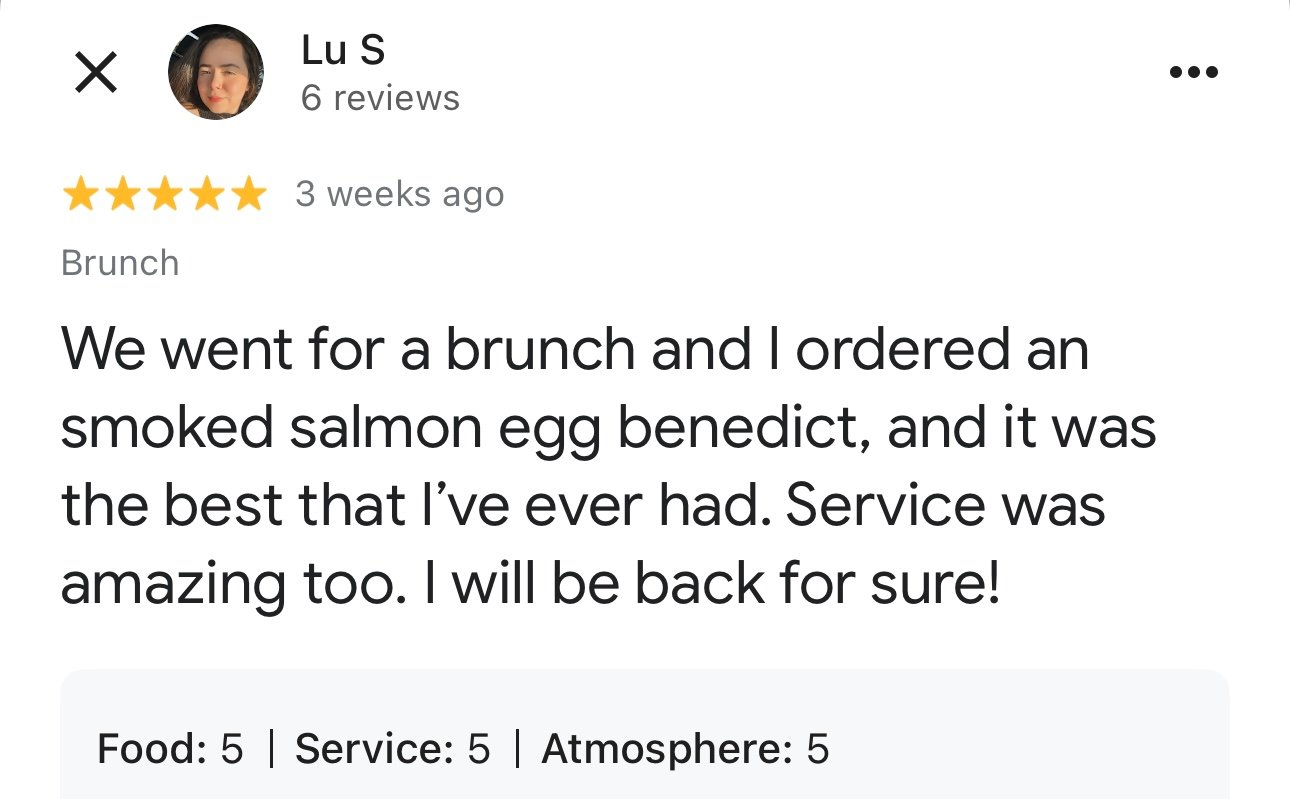The width and height of the screenshot is (1290, 799).
Task: Select the "Service: 5" rating
Action: point(393,749)
